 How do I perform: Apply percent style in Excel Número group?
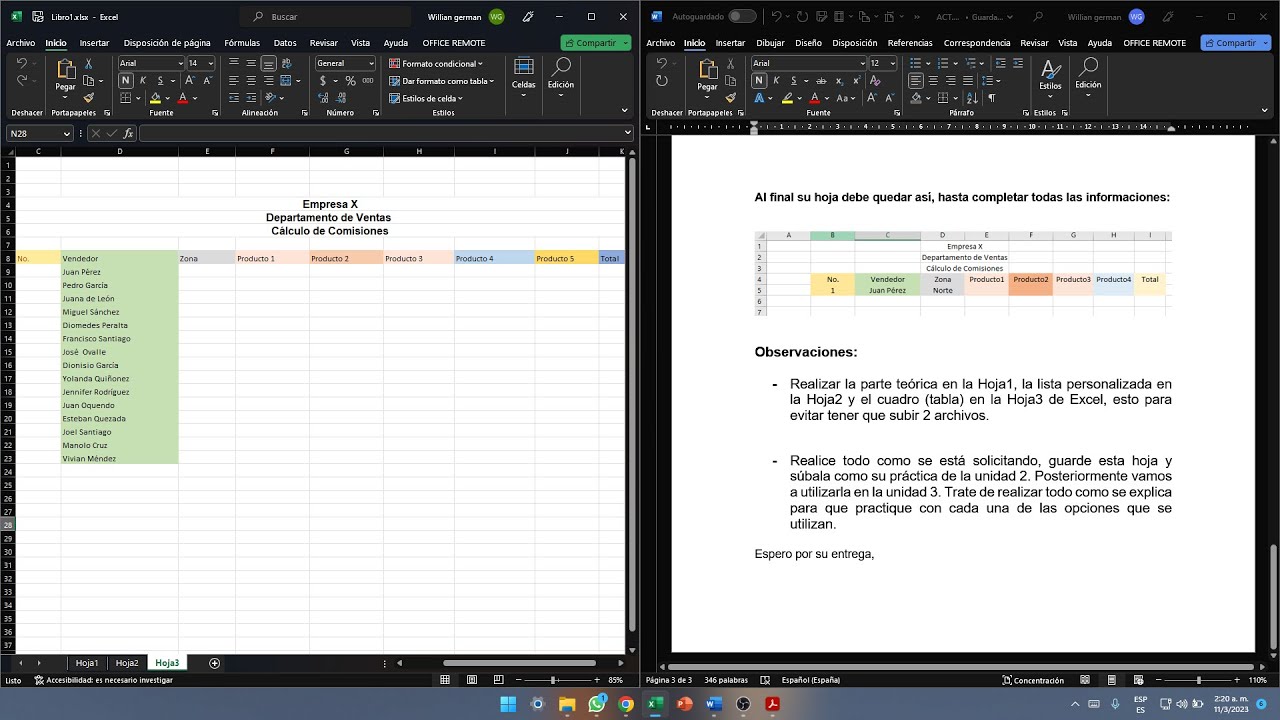point(351,81)
